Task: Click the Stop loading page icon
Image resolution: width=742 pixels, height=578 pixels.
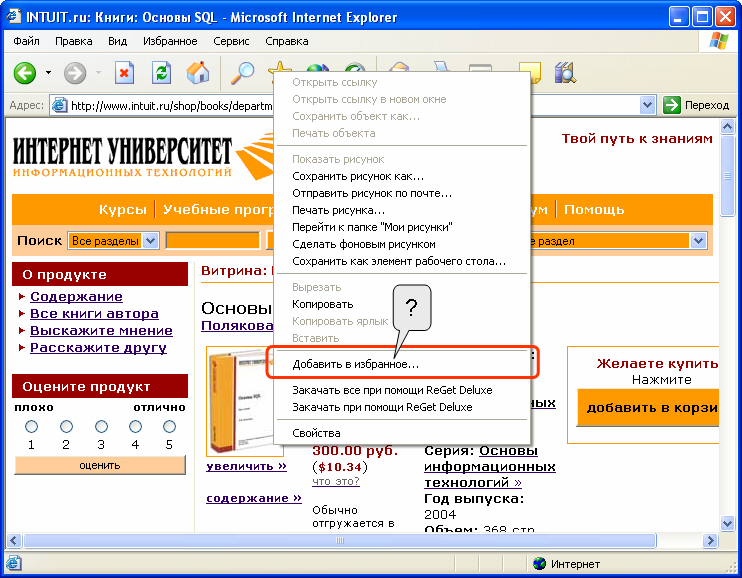Action: (124, 73)
